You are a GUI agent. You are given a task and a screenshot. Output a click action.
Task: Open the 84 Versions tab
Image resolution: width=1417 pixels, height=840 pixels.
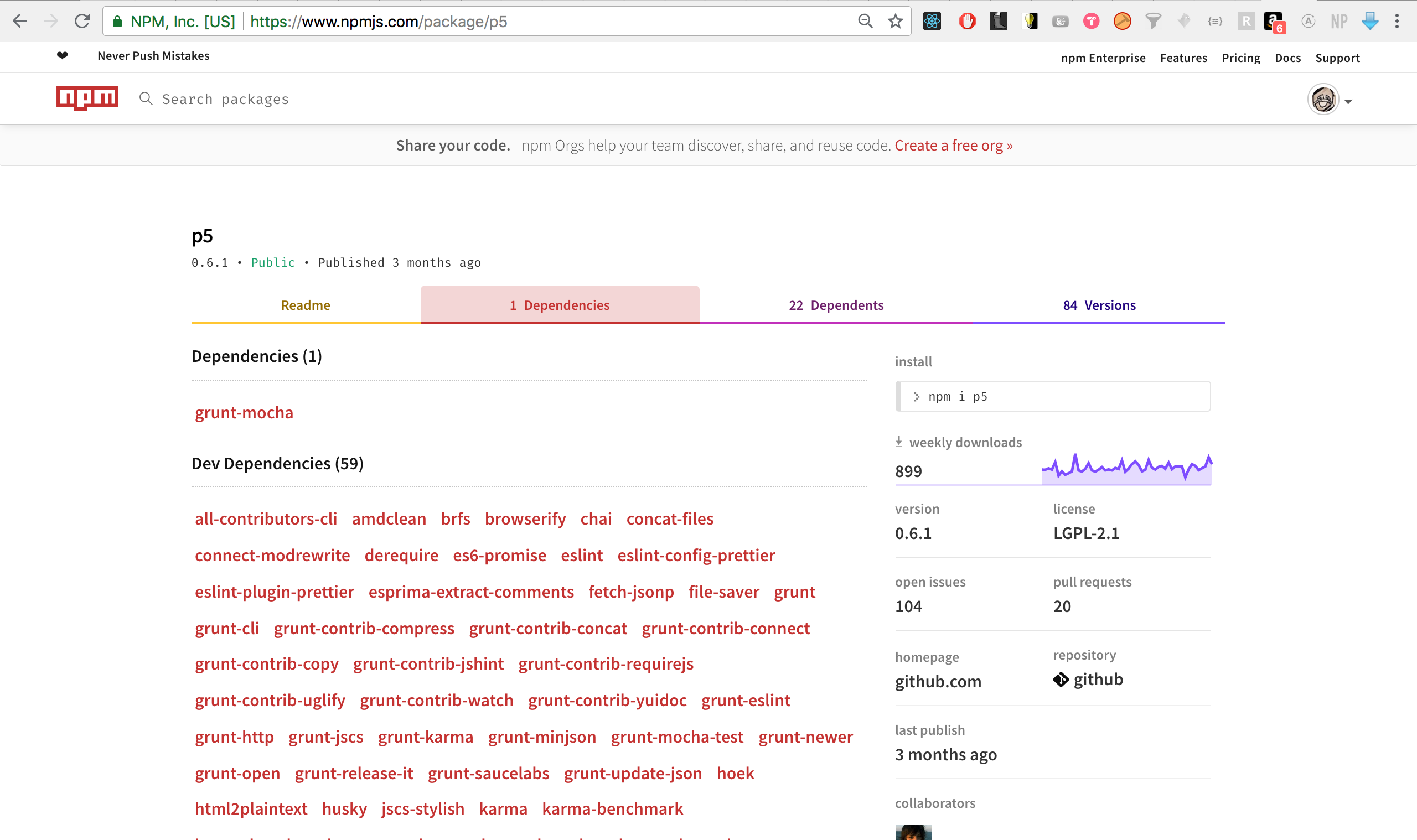pos(1099,305)
